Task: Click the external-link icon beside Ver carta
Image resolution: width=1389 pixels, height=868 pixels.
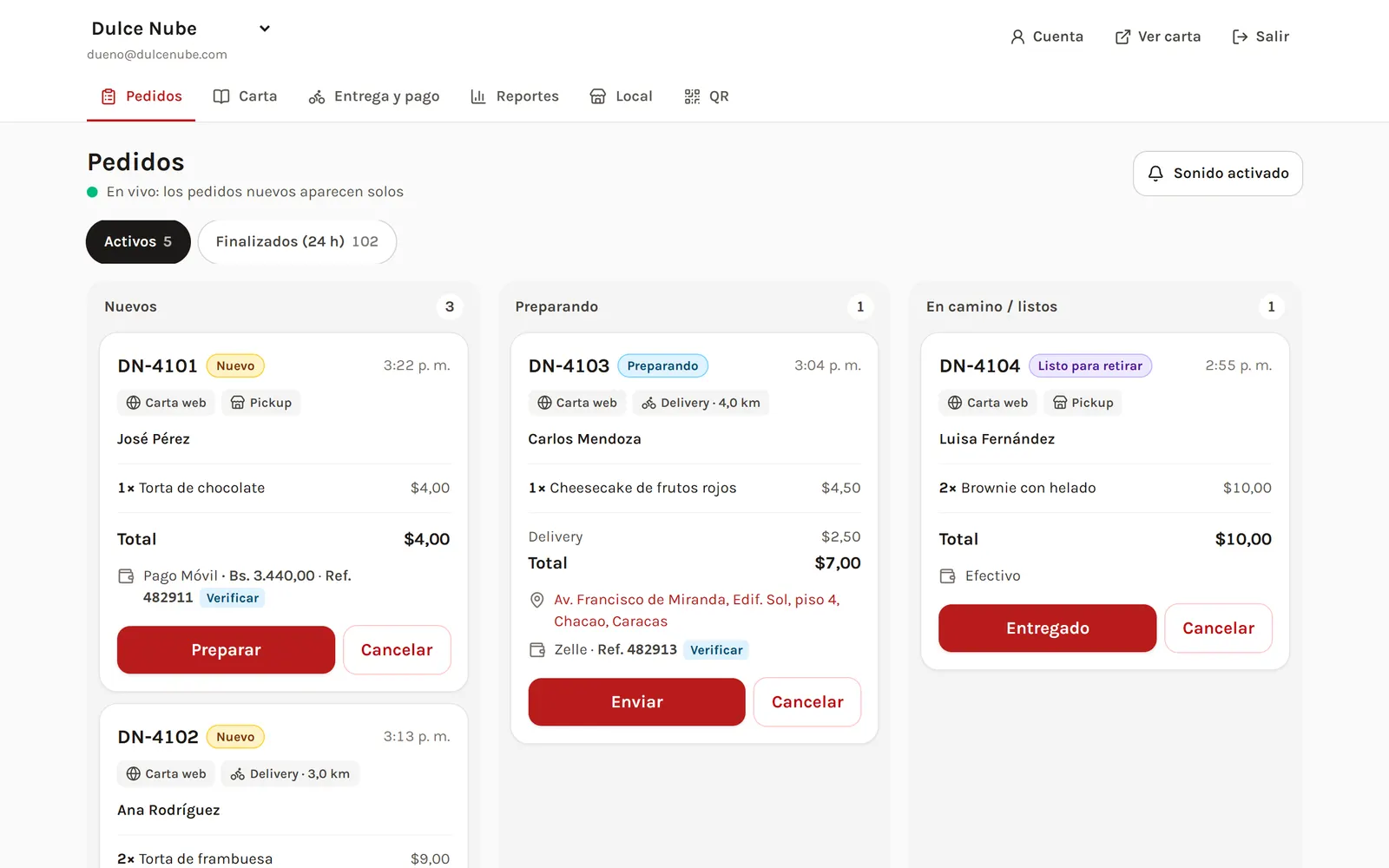Action: (1122, 36)
